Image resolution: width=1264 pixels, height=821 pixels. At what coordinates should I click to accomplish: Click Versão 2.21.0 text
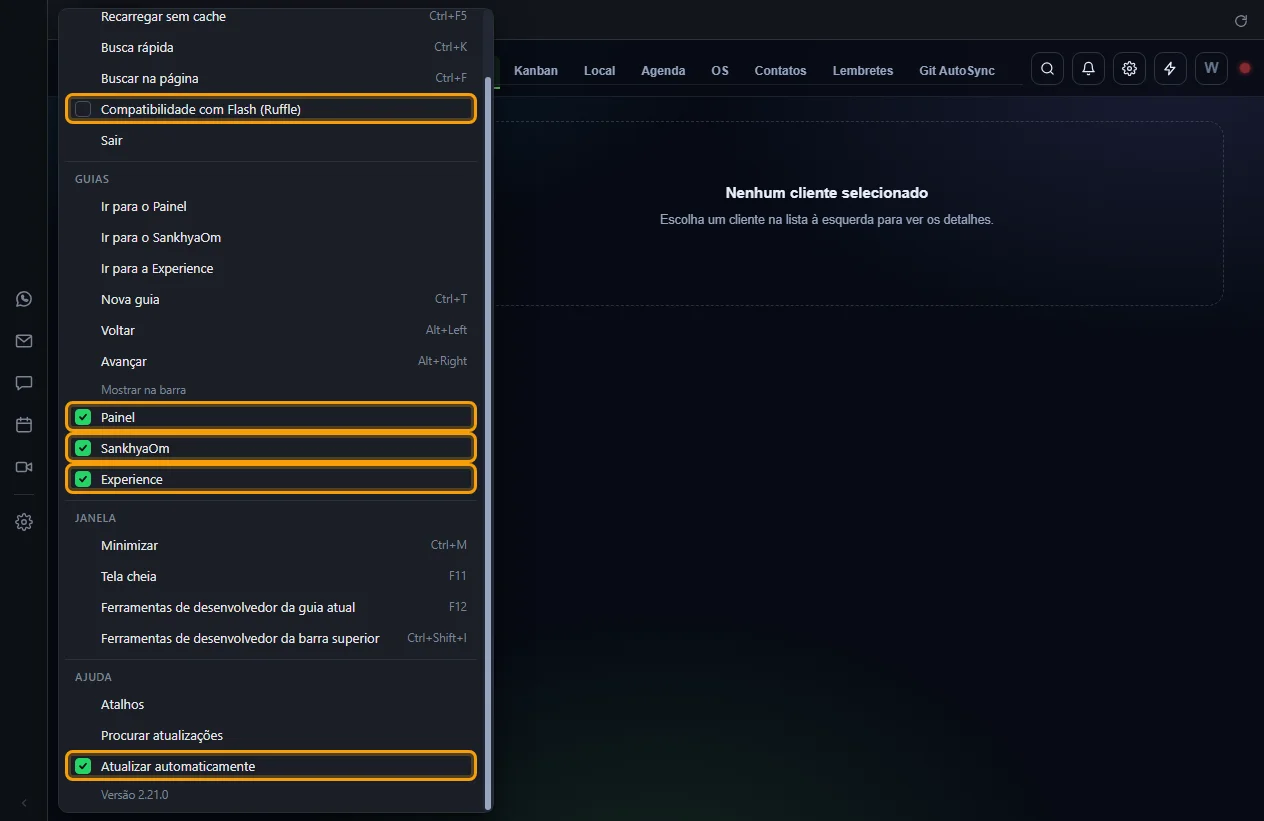pyautogui.click(x=135, y=795)
